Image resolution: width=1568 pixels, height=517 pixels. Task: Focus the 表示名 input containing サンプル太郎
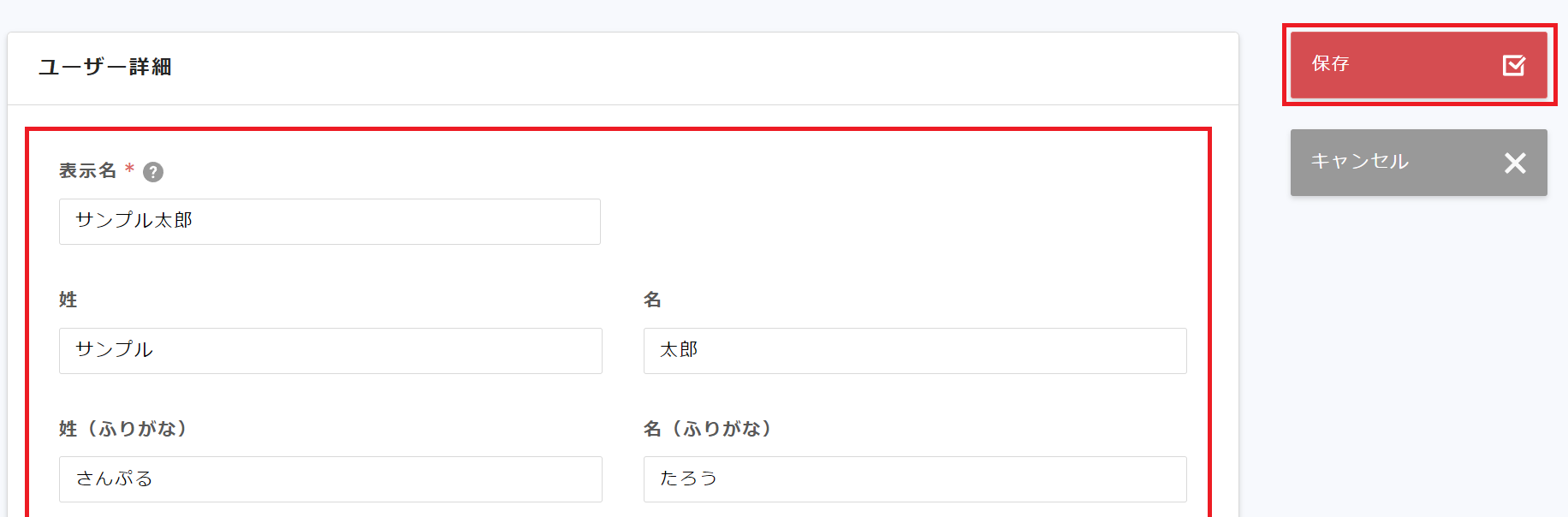point(330,222)
